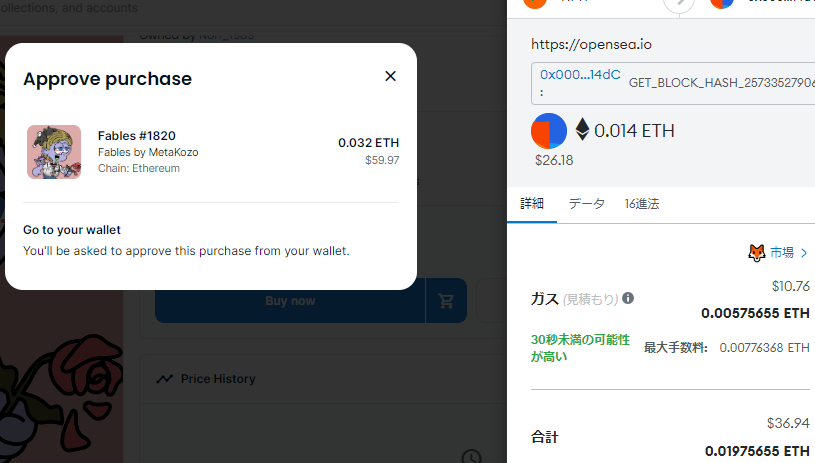Open the 市場 gas fee link
The image size is (815, 463).
point(782,253)
